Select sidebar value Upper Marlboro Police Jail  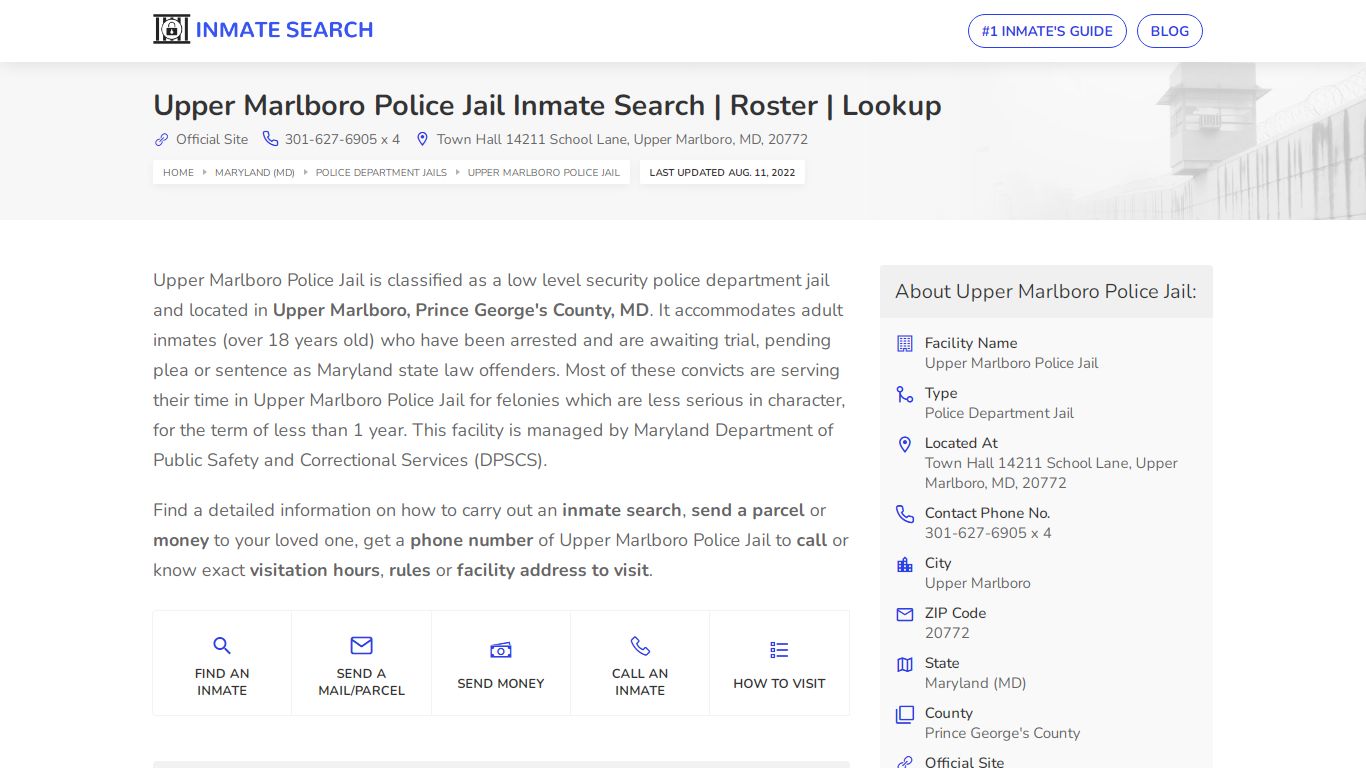point(1011,363)
